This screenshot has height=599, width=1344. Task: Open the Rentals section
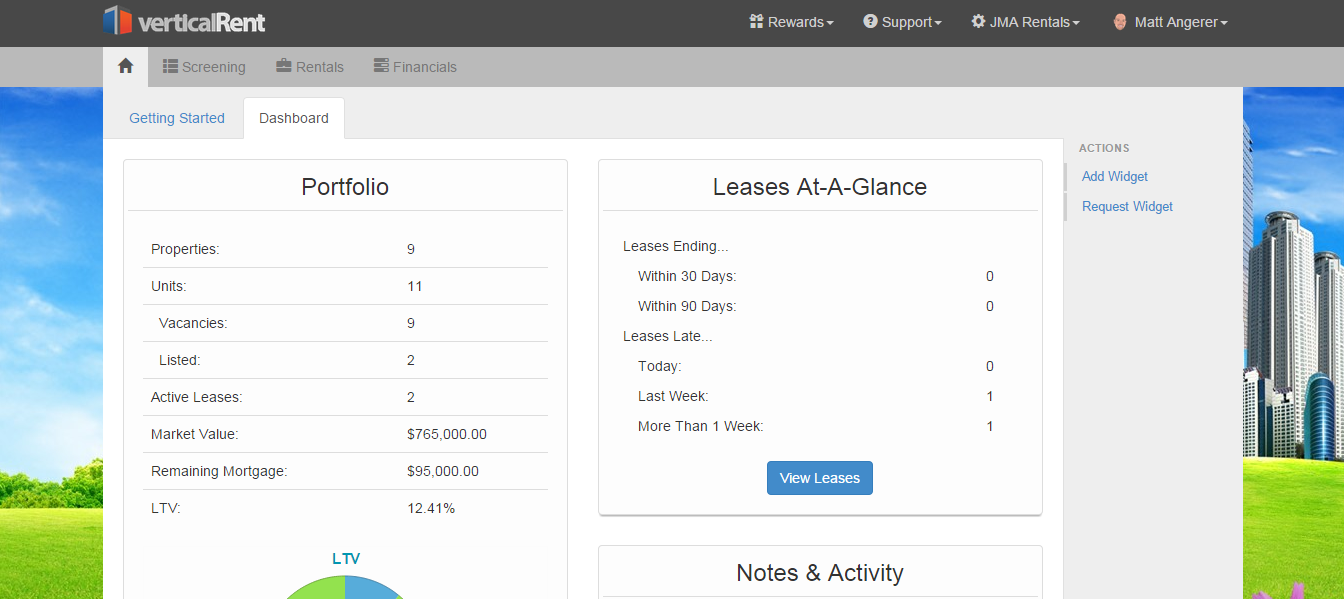pyautogui.click(x=310, y=67)
